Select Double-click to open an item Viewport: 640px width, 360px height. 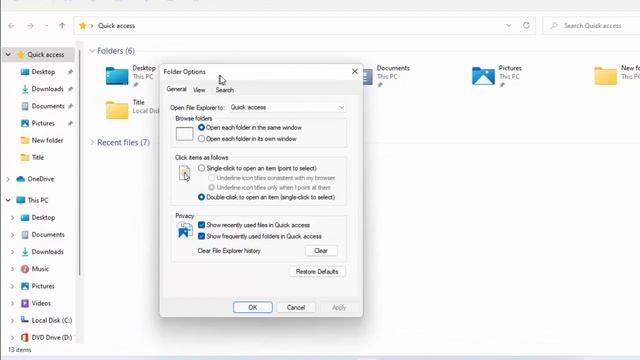tap(266, 197)
